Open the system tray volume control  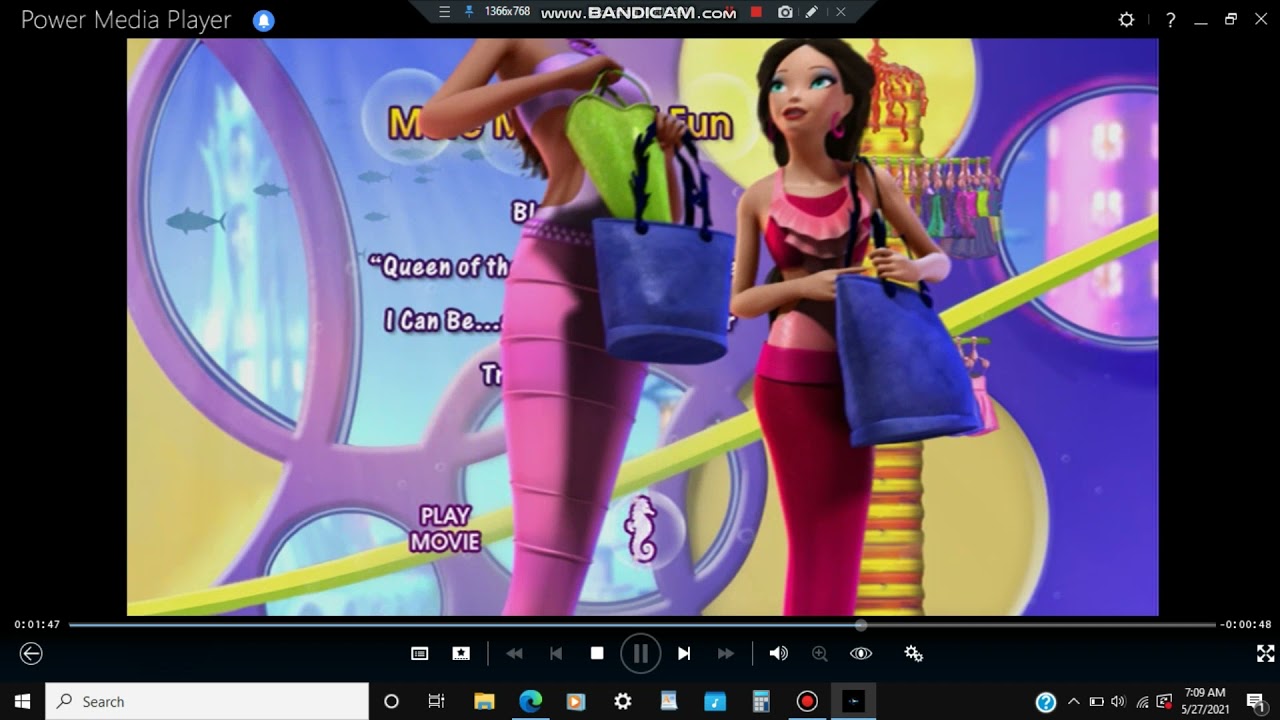pyautogui.click(x=1118, y=702)
